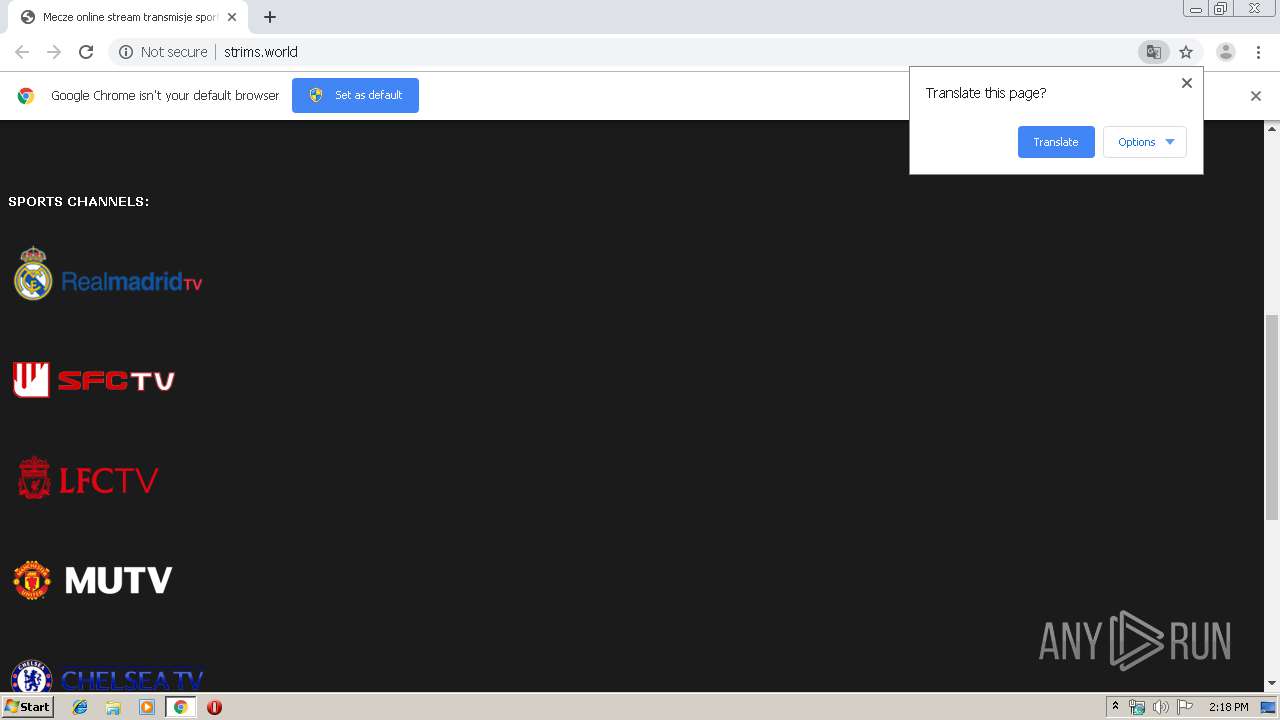The width and height of the screenshot is (1280, 720).
Task: Open the Action Center flag icon
Action: (1184, 707)
